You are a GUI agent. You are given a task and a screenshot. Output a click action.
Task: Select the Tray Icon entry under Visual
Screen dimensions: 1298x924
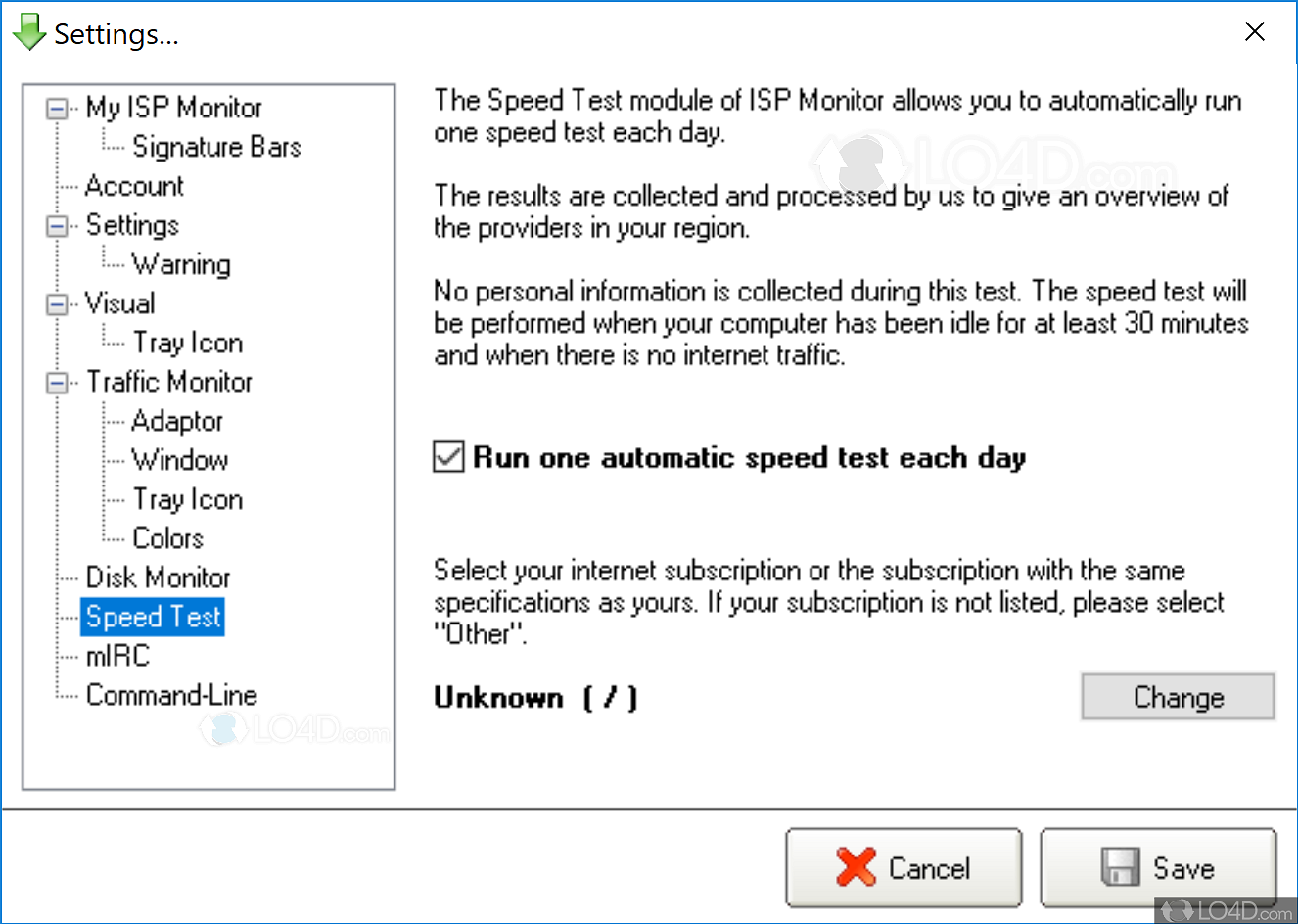(x=187, y=343)
